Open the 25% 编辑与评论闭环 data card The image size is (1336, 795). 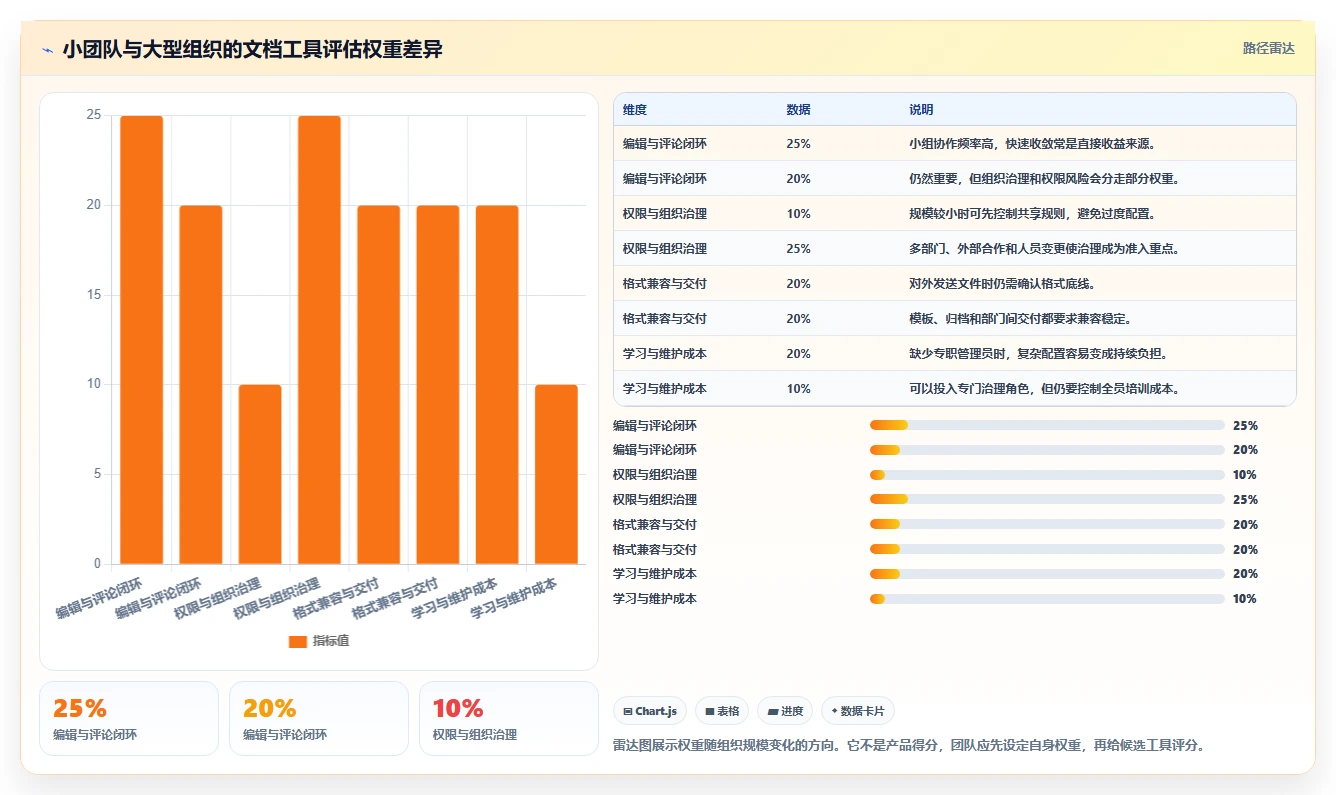[x=129, y=718]
